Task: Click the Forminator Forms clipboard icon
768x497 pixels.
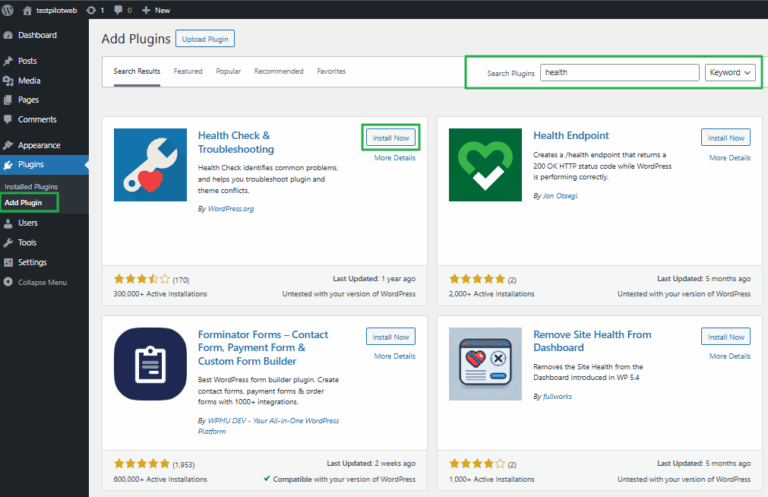Action: (x=149, y=370)
